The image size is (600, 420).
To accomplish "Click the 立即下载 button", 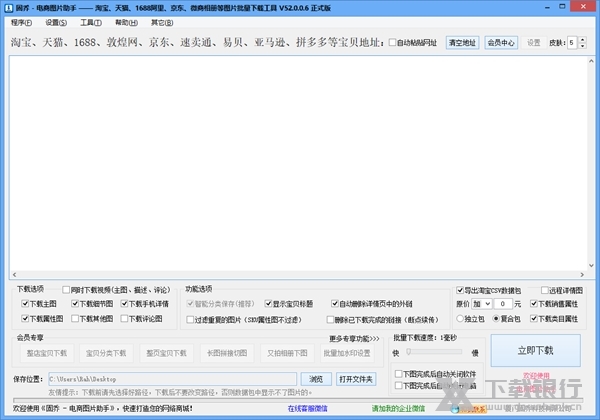I will point(536,350).
